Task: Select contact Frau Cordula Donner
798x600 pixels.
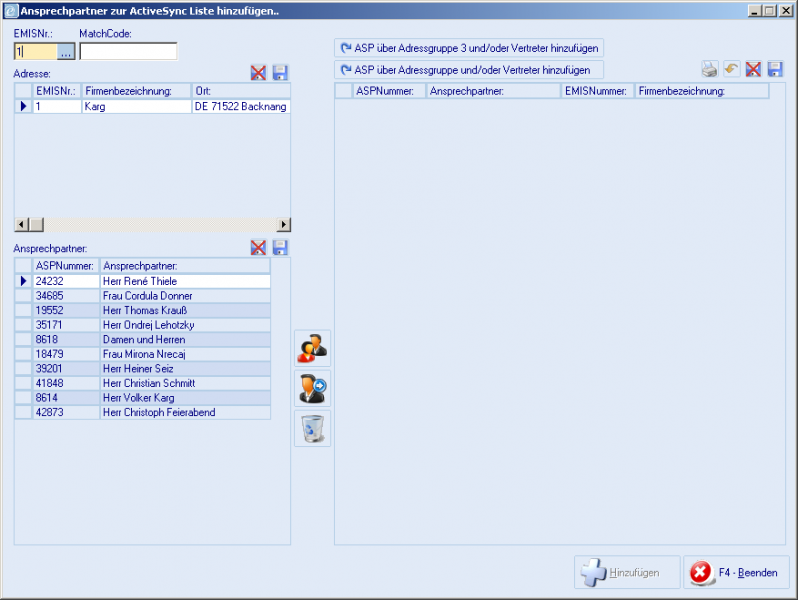Action: tap(185, 296)
